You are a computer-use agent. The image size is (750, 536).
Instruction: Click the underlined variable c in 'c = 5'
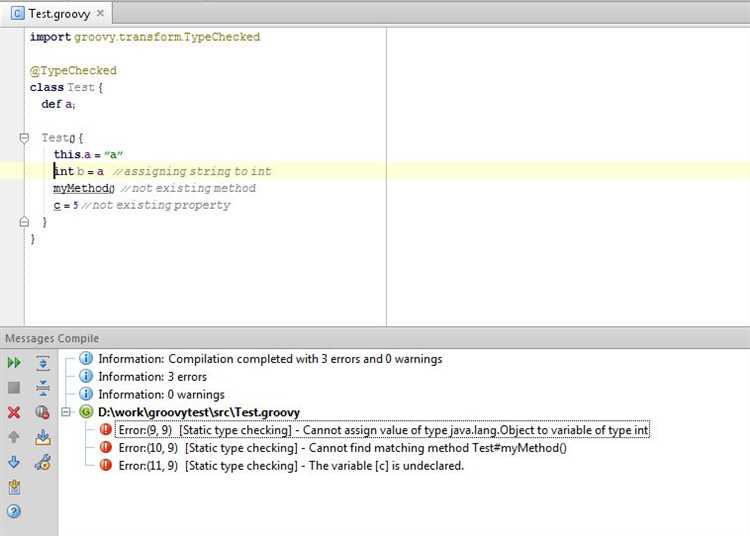(57, 206)
